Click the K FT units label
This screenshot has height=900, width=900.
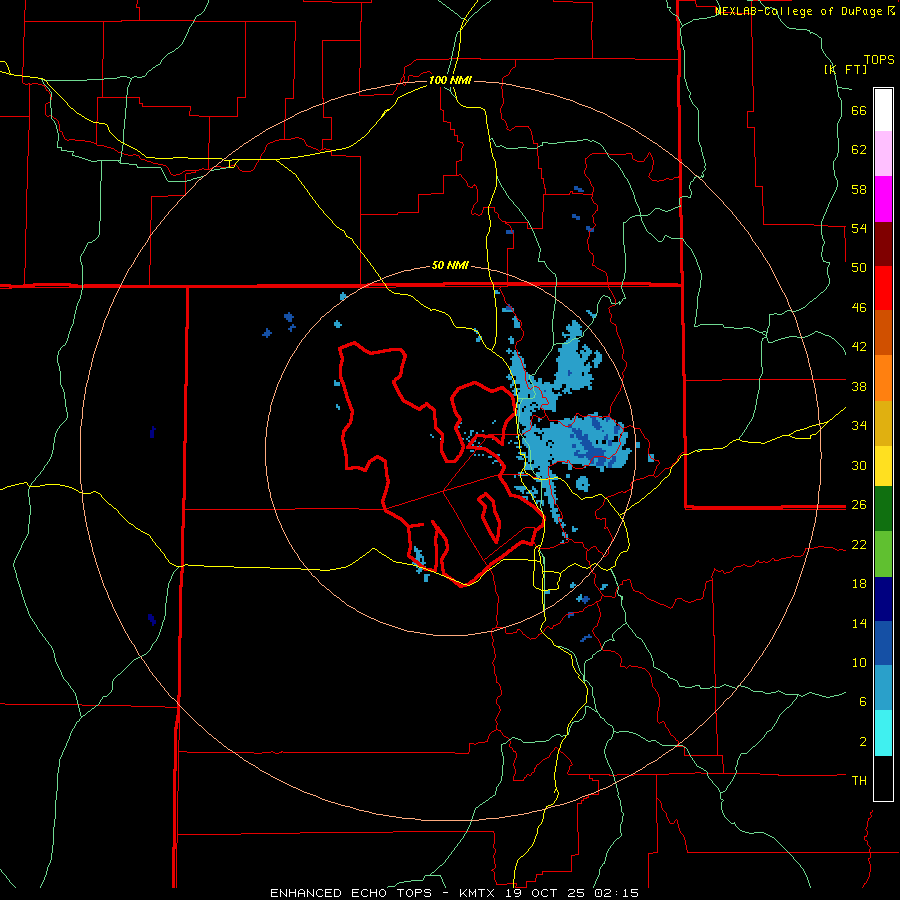pos(846,69)
